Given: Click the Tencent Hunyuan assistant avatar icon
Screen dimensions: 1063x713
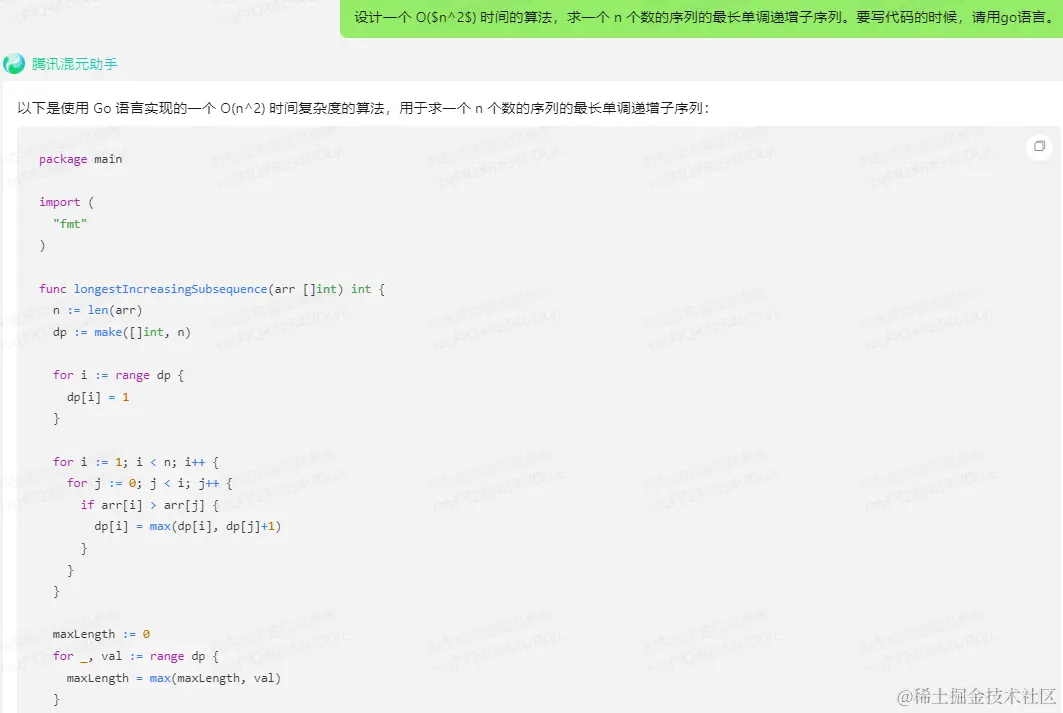Looking at the screenshot, I should [14, 63].
